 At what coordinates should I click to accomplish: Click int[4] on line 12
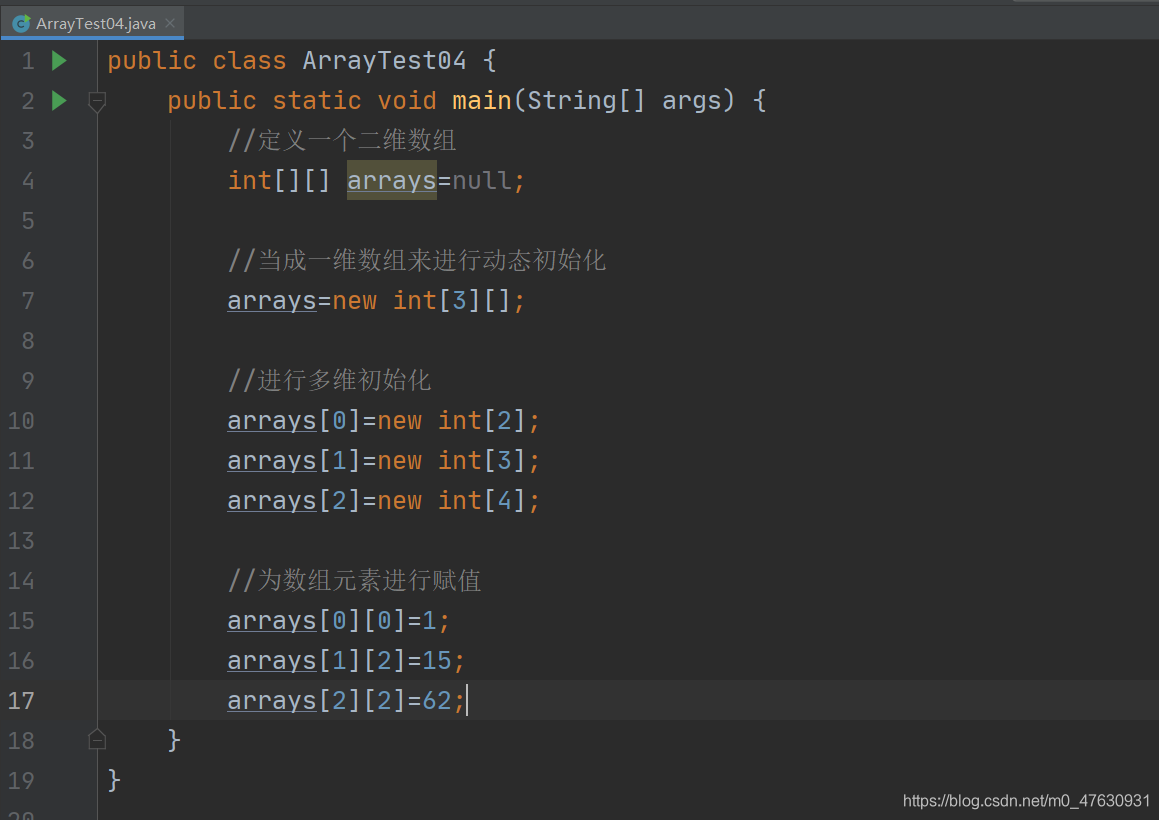click(x=482, y=501)
